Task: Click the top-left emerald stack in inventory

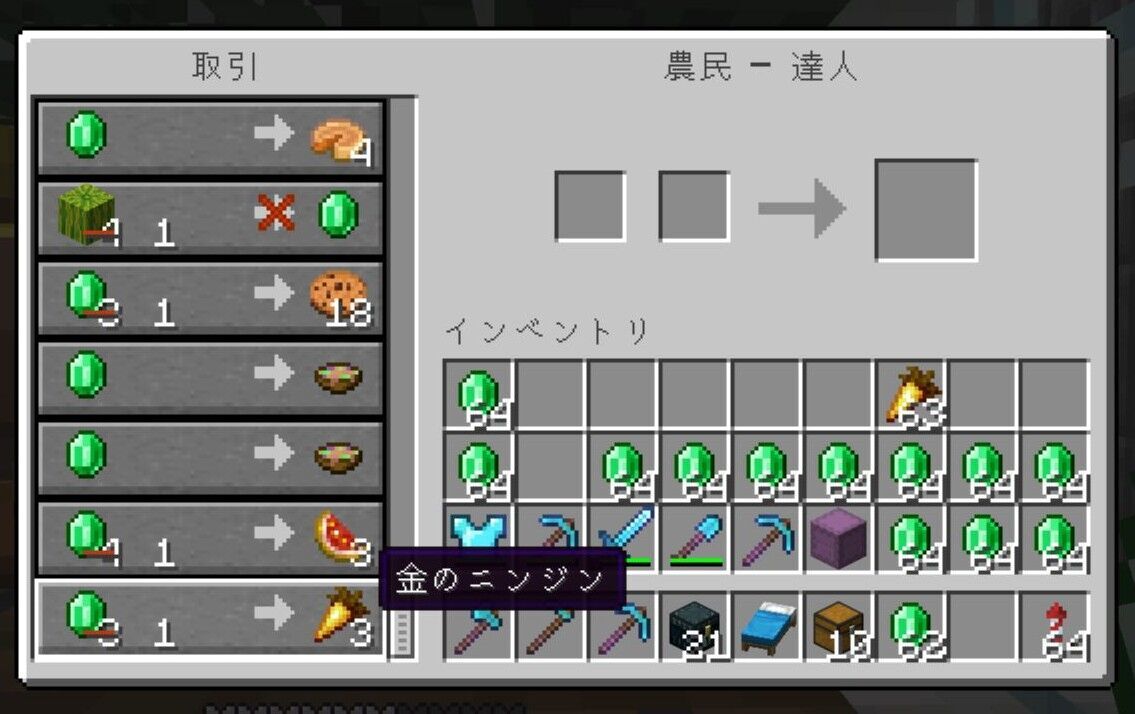Action: click(x=478, y=395)
